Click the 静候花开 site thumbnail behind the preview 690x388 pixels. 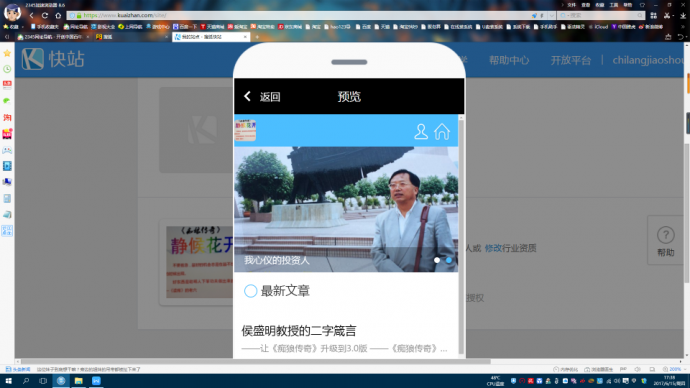pyautogui.click(x=199, y=262)
